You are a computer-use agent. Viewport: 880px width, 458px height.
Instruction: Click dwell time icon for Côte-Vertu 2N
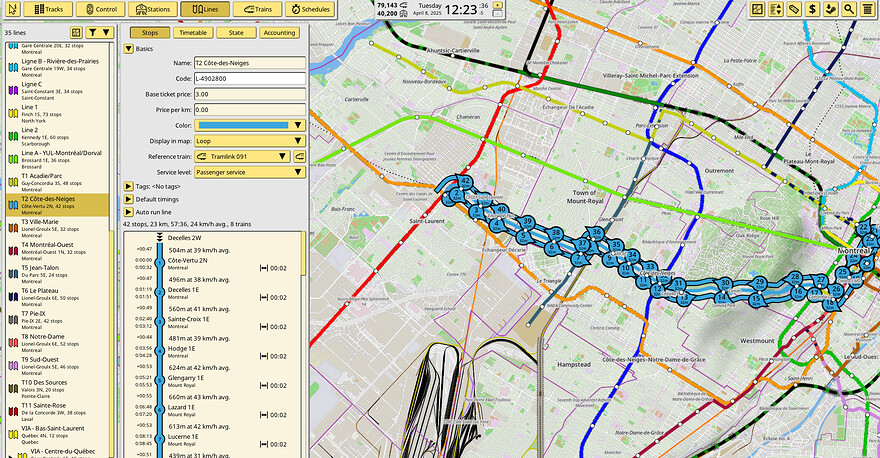(264, 268)
